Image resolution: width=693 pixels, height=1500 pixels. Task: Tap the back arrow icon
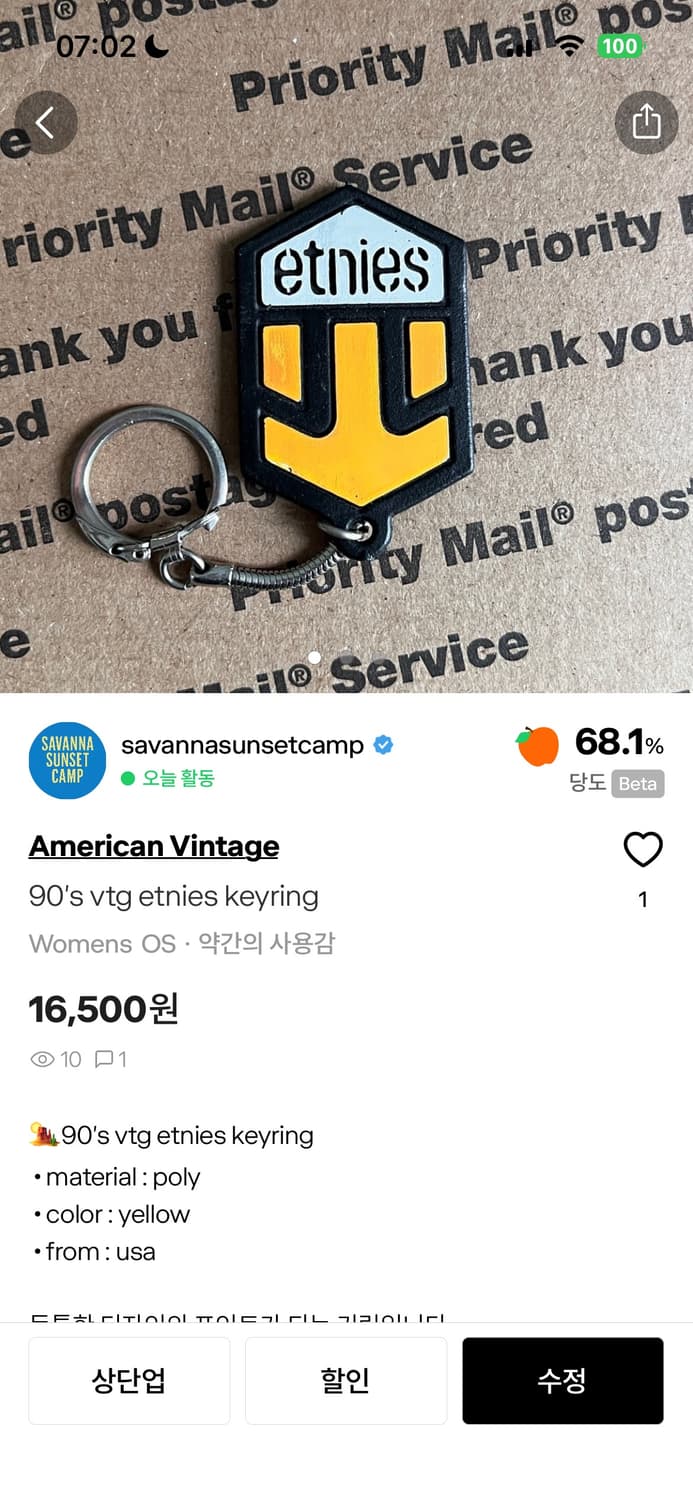[x=46, y=123]
